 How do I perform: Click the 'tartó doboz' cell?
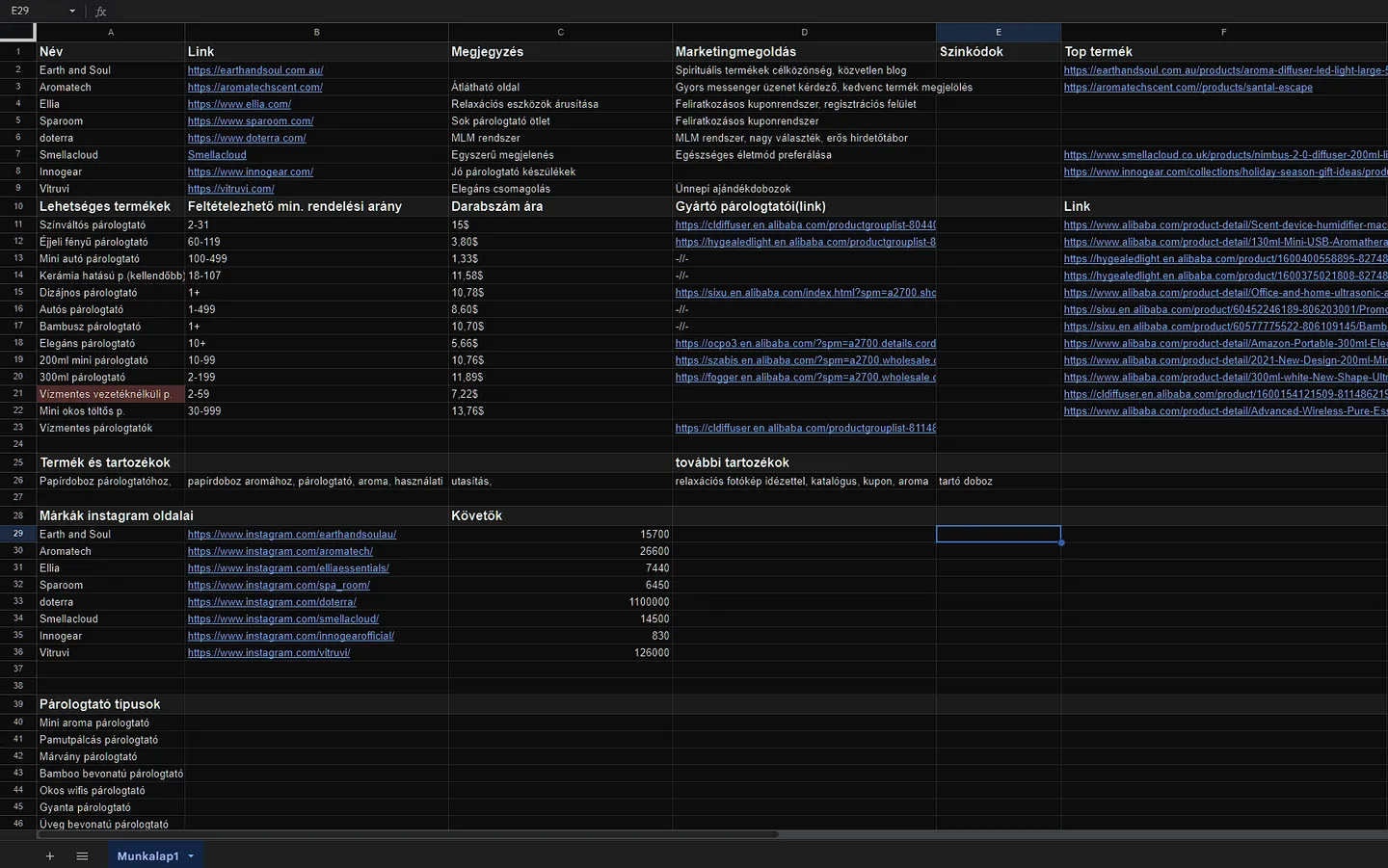tap(999, 482)
